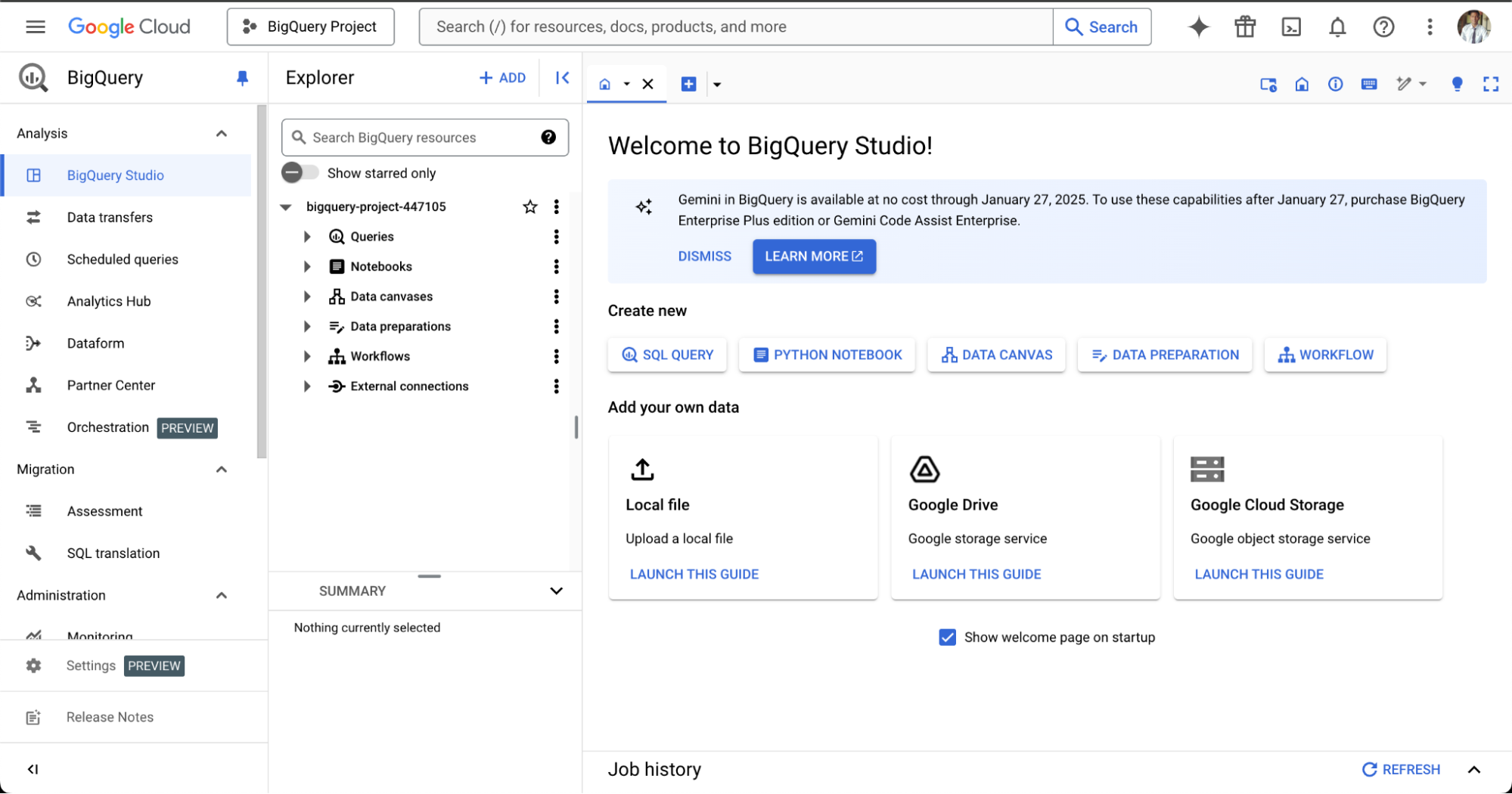Click the SQL QUERY create button

click(x=667, y=355)
